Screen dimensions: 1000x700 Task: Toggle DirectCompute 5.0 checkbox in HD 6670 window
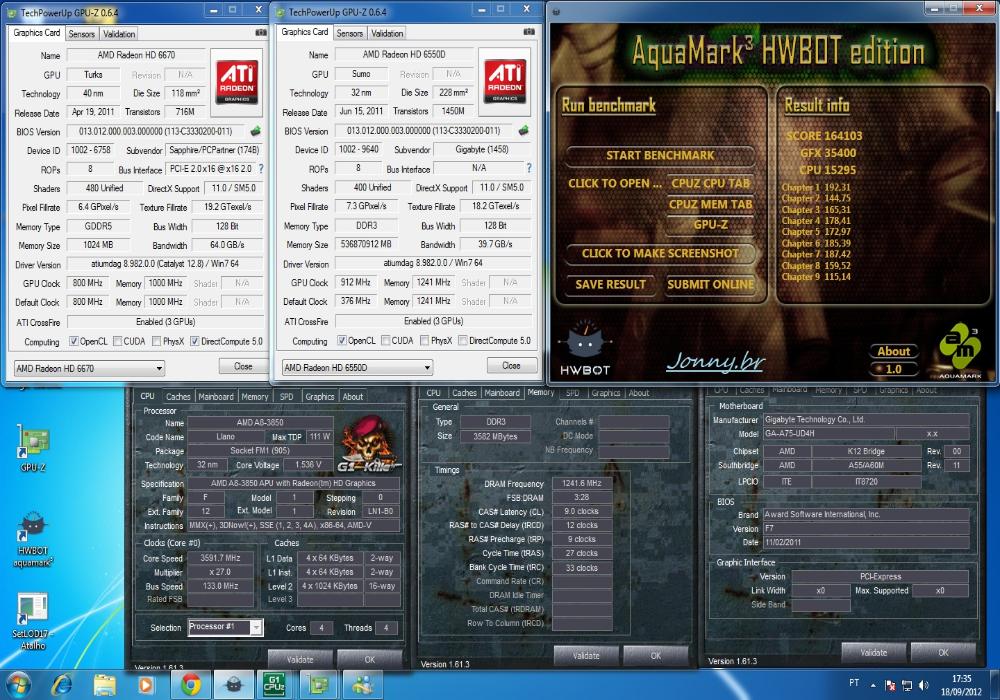pyautogui.click(x=195, y=341)
